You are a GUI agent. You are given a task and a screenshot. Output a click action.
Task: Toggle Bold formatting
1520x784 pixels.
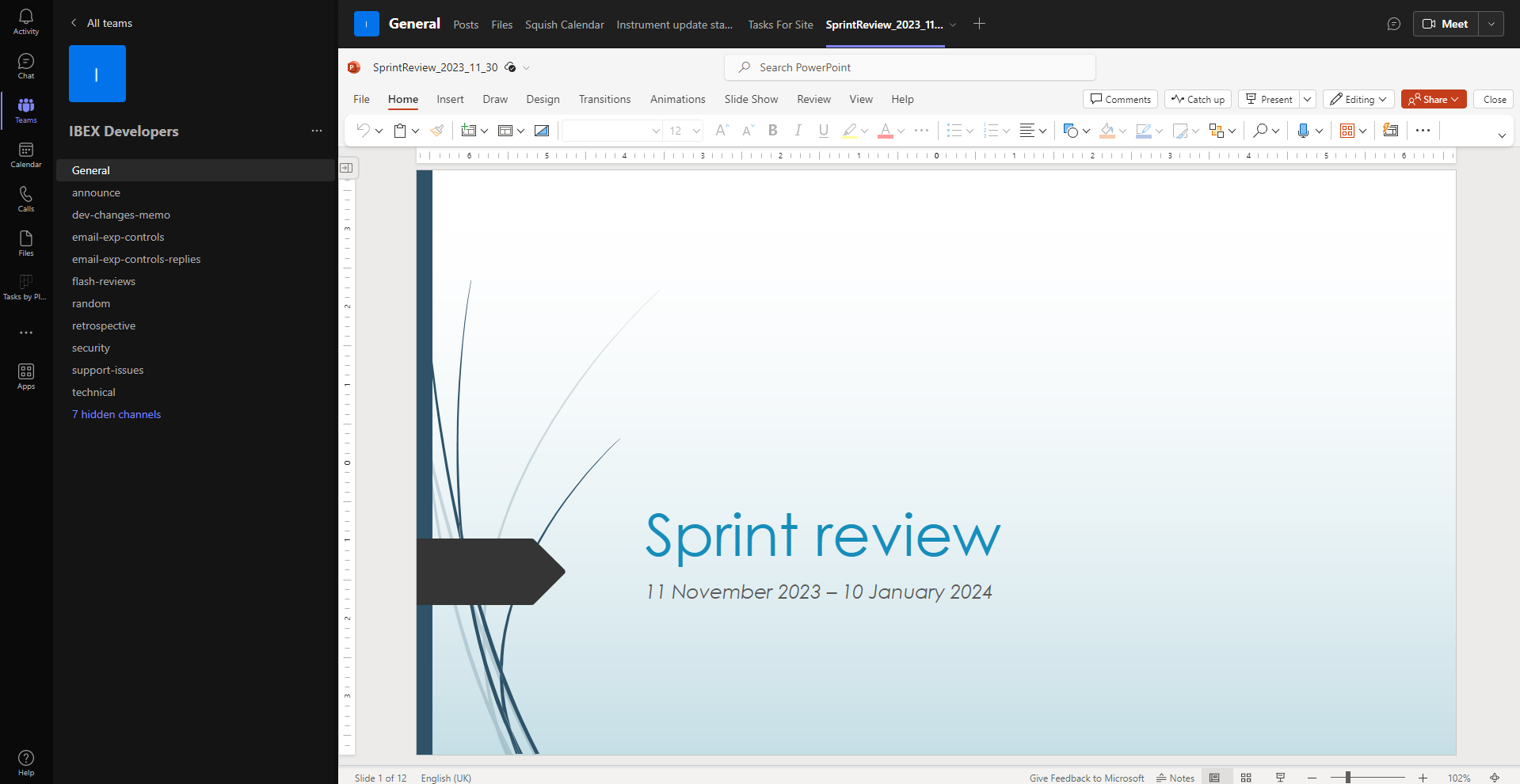click(773, 131)
